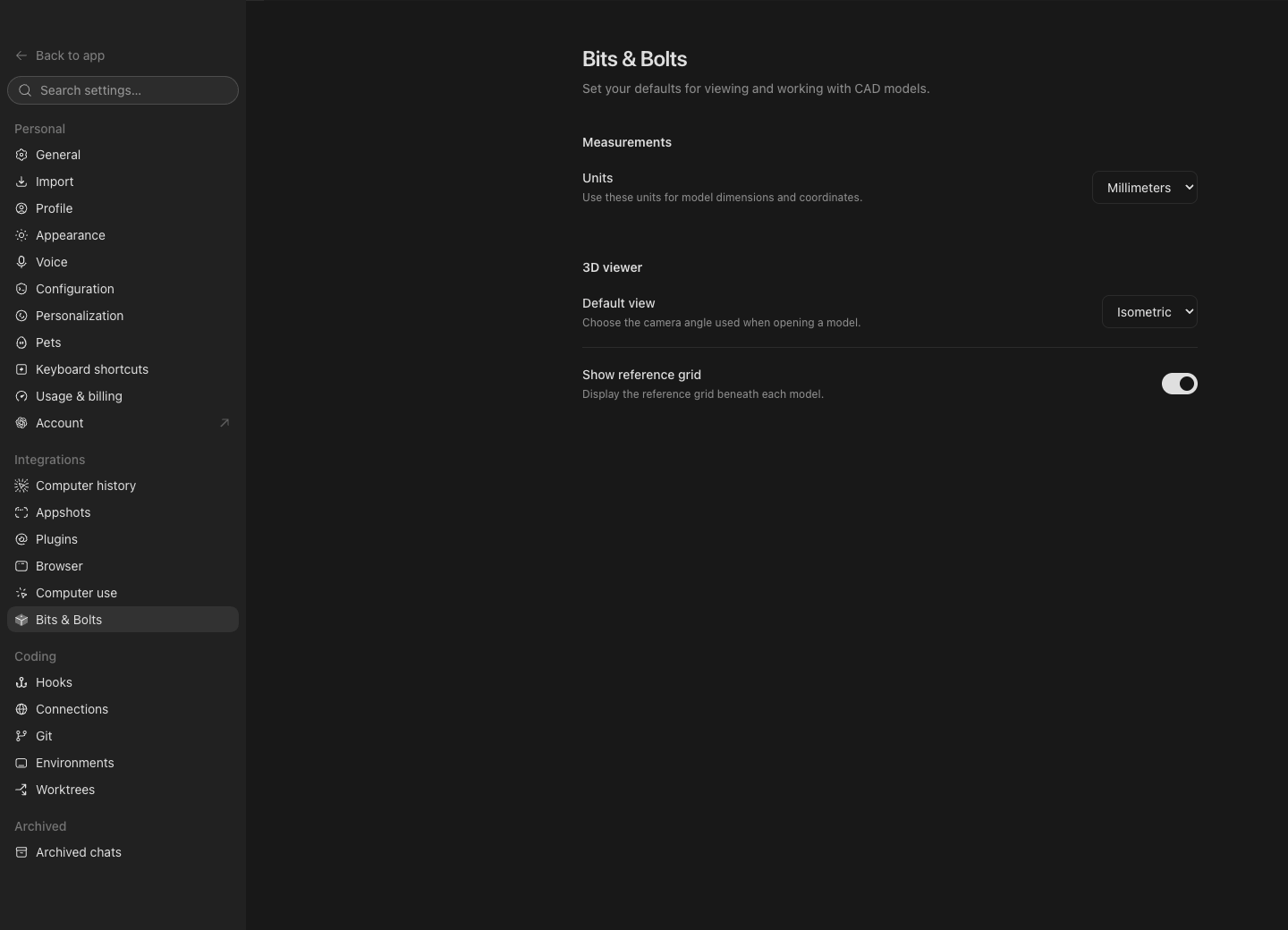Screen dimensions: 1288x930
Task: Click the Appearance sun icon
Action: [21, 235]
